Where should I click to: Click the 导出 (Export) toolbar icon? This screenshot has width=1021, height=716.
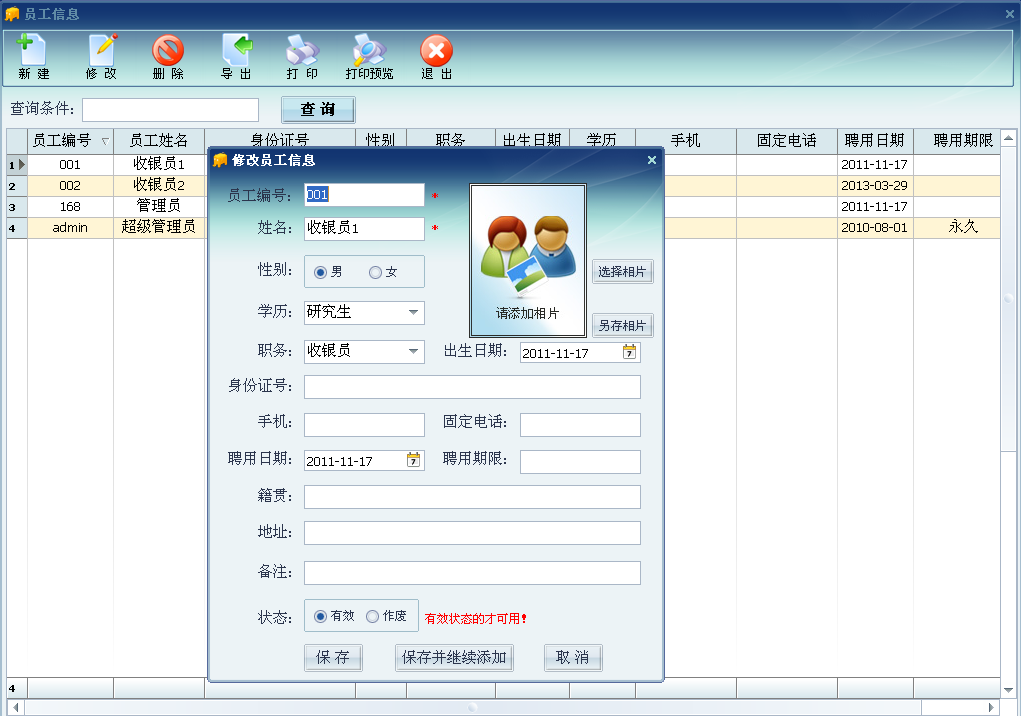(236, 56)
